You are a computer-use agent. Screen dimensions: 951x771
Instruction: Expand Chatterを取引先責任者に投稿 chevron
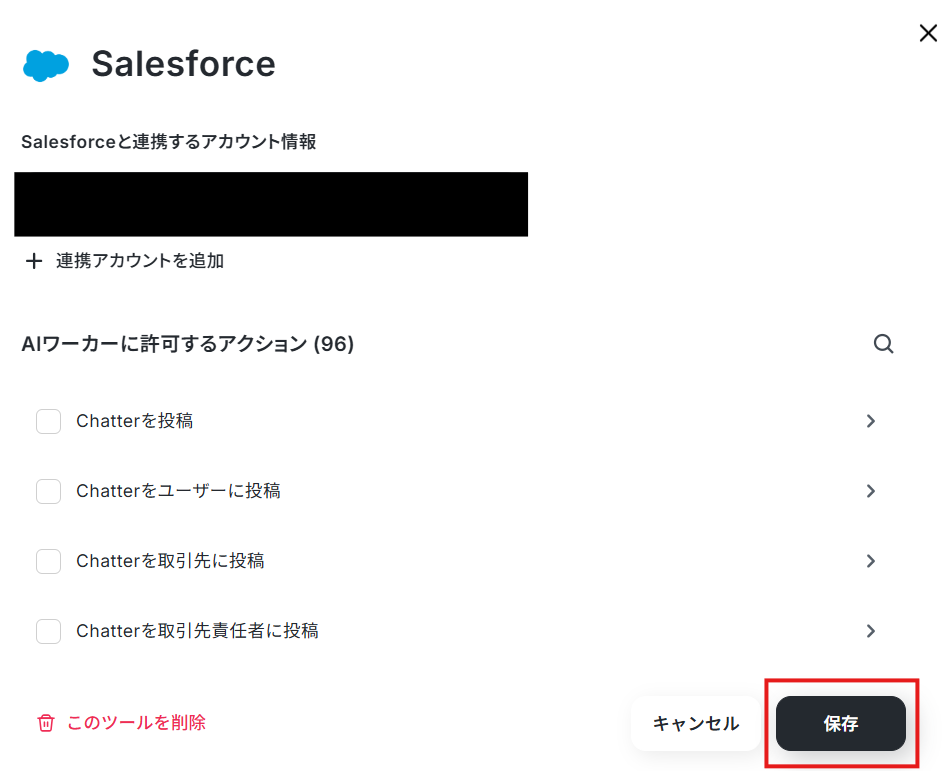[x=871, y=631]
